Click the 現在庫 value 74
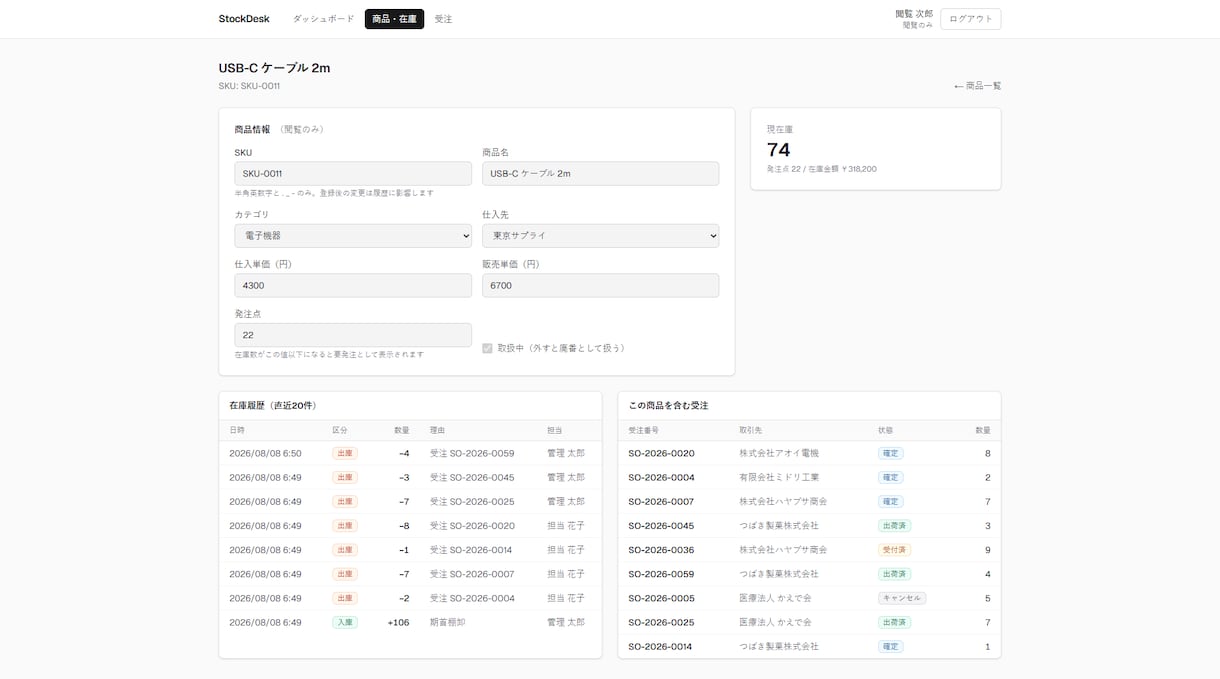The height and width of the screenshot is (679, 1220). 779,150
